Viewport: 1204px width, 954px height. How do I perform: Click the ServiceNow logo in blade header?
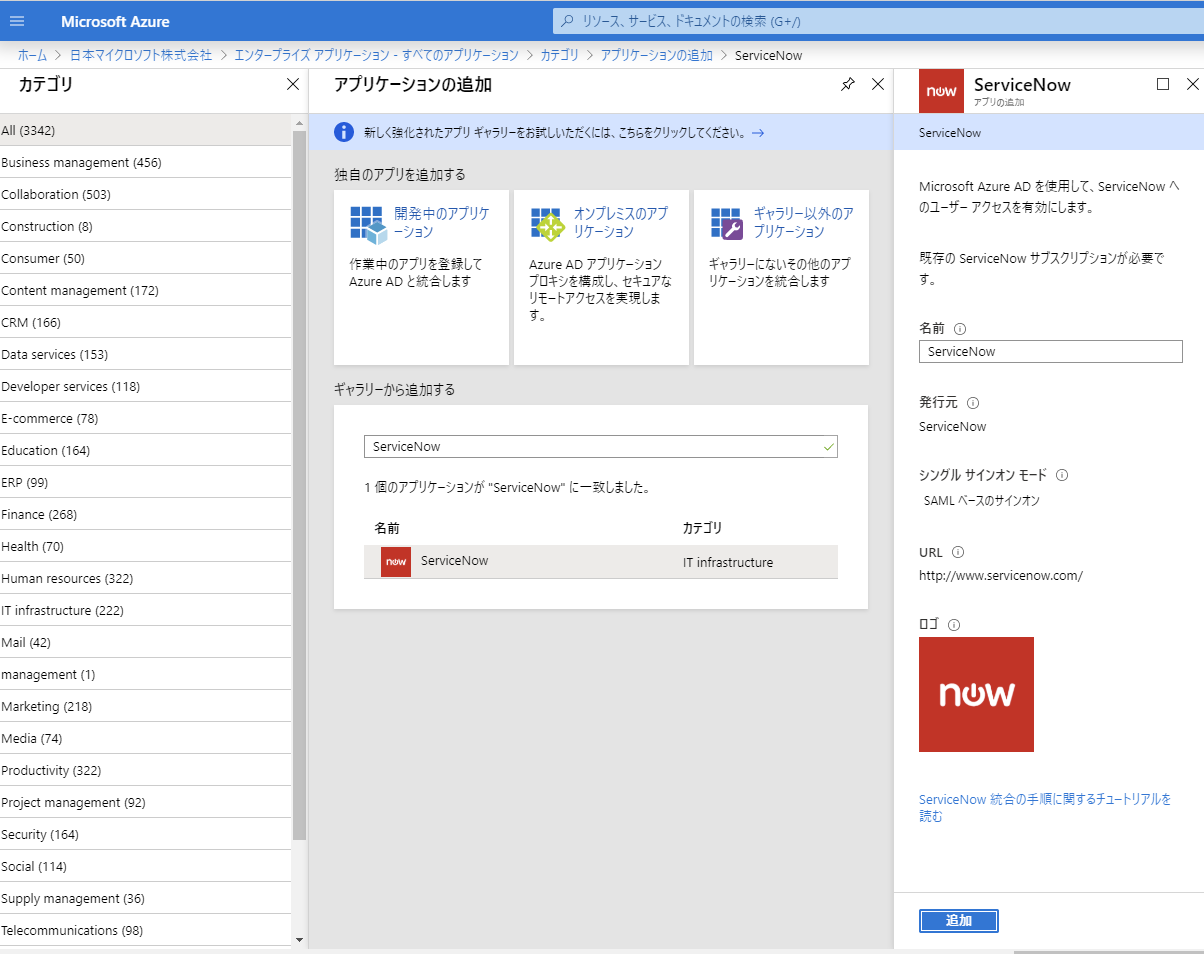(941, 91)
